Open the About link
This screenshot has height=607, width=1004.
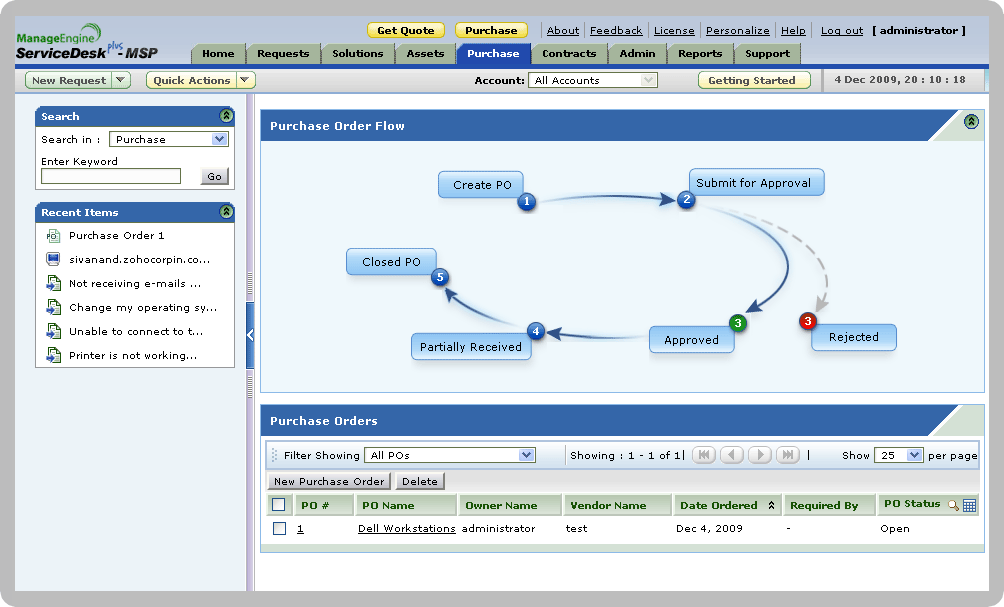(563, 30)
